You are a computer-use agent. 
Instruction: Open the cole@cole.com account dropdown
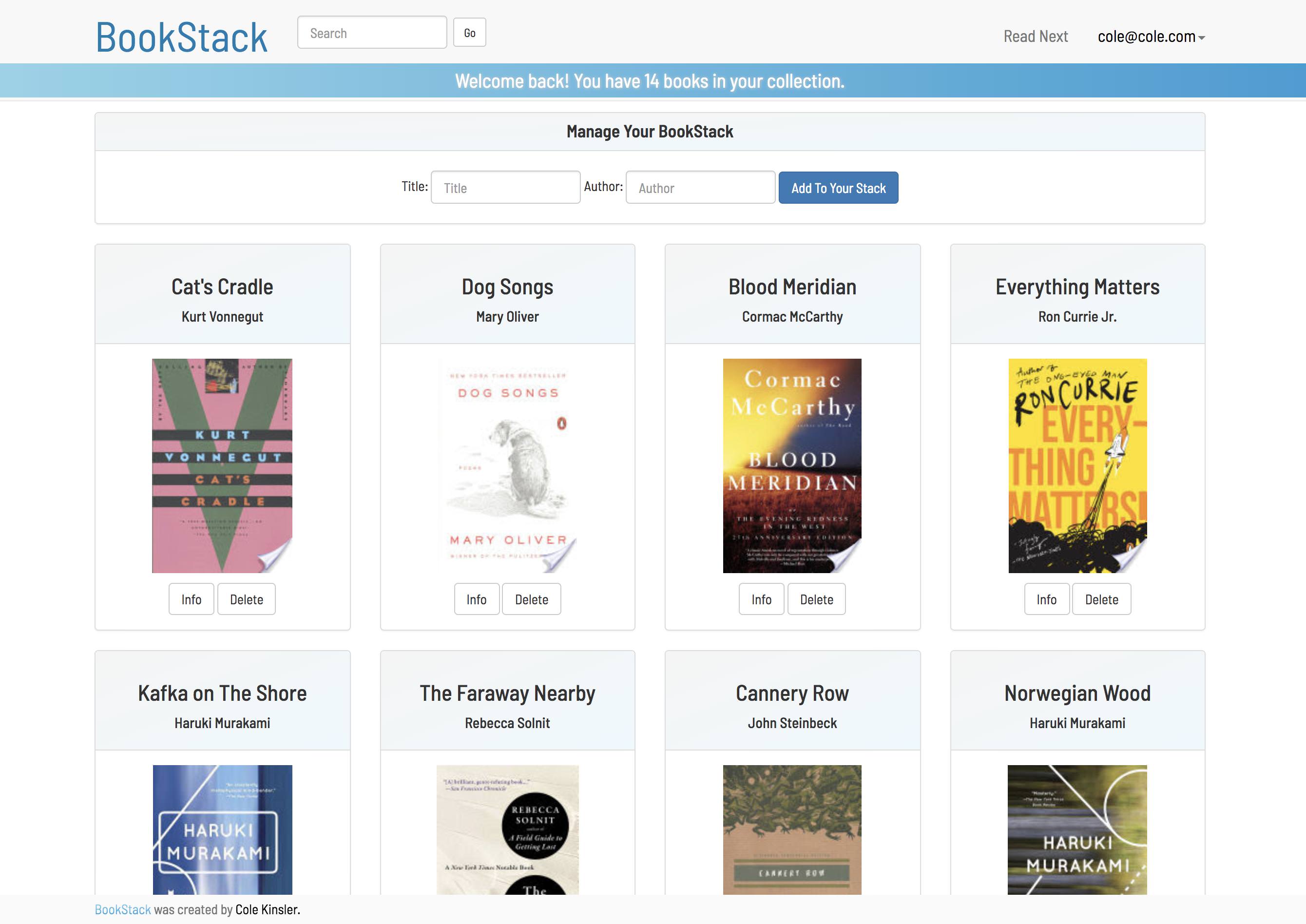(1151, 37)
